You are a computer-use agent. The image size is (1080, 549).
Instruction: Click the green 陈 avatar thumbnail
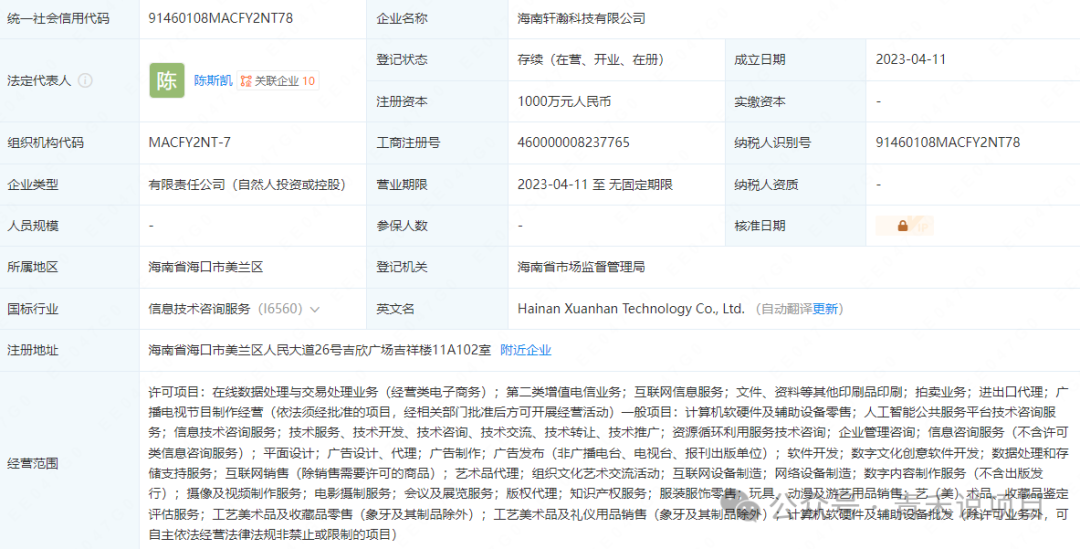tap(167, 81)
